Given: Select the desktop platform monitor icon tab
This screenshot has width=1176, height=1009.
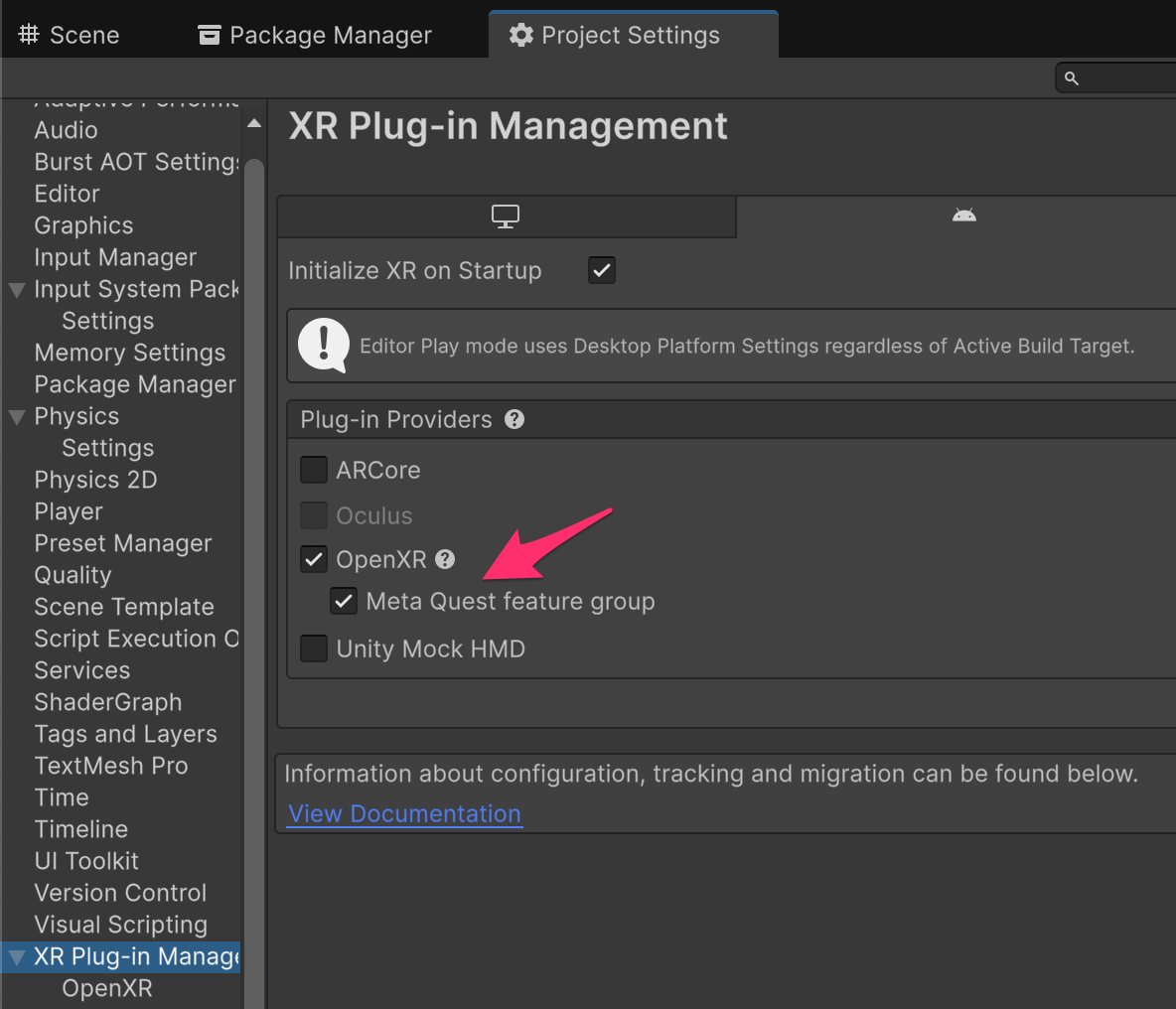Looking at the screenshot, I should click(x=507, y=216).
